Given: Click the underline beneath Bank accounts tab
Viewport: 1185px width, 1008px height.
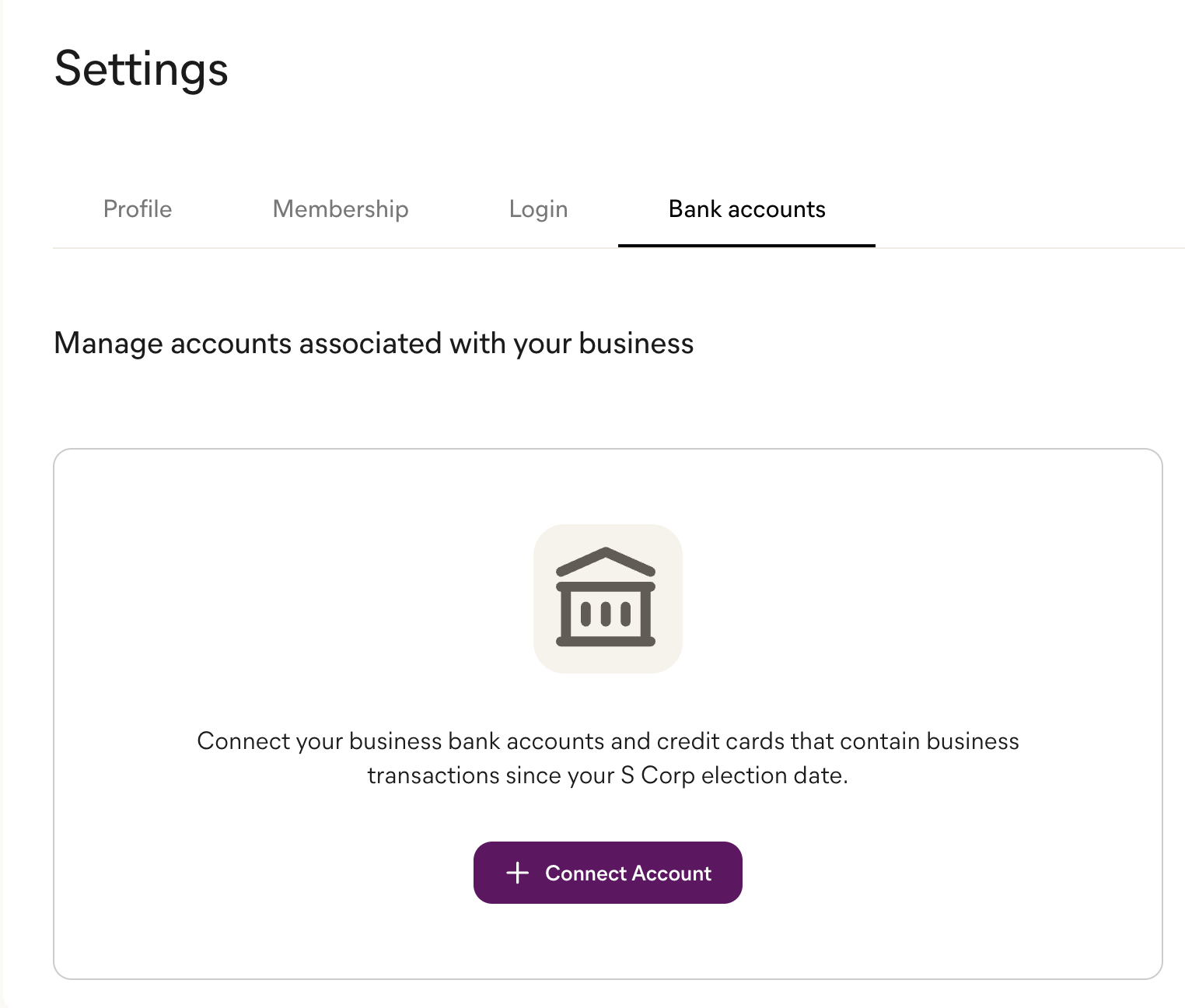Looking at the screenshot, I should pos(746,245).
